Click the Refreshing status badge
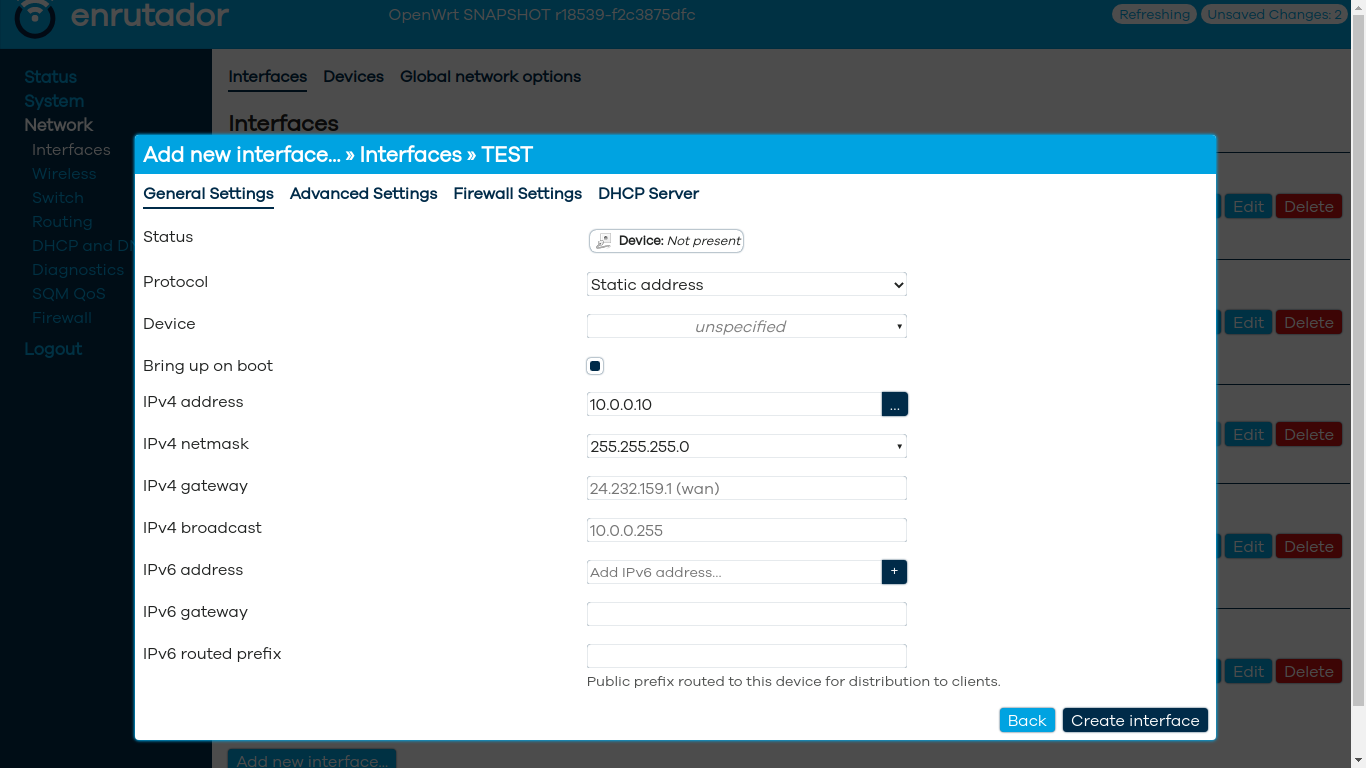This screenshot has width=1366, height=768. 1154,15
